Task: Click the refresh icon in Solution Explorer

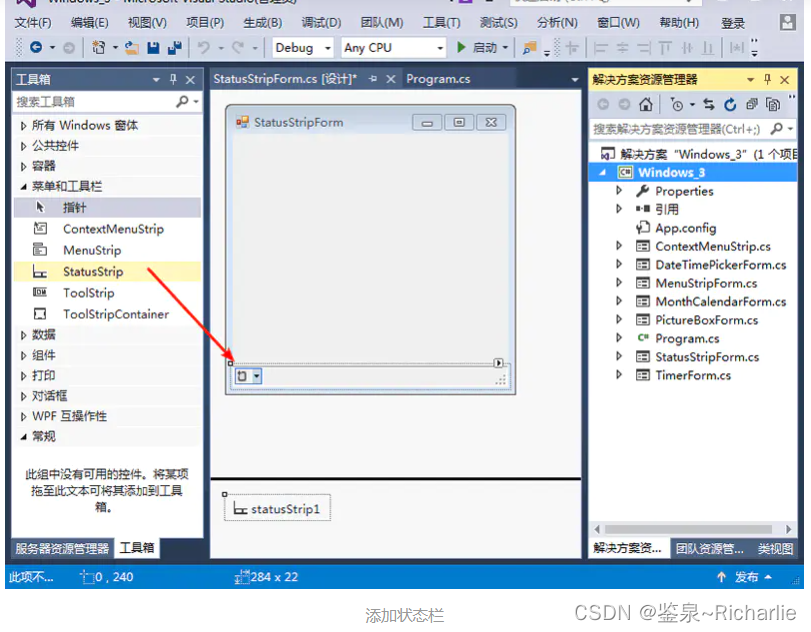Action: [x=730, y=104]
